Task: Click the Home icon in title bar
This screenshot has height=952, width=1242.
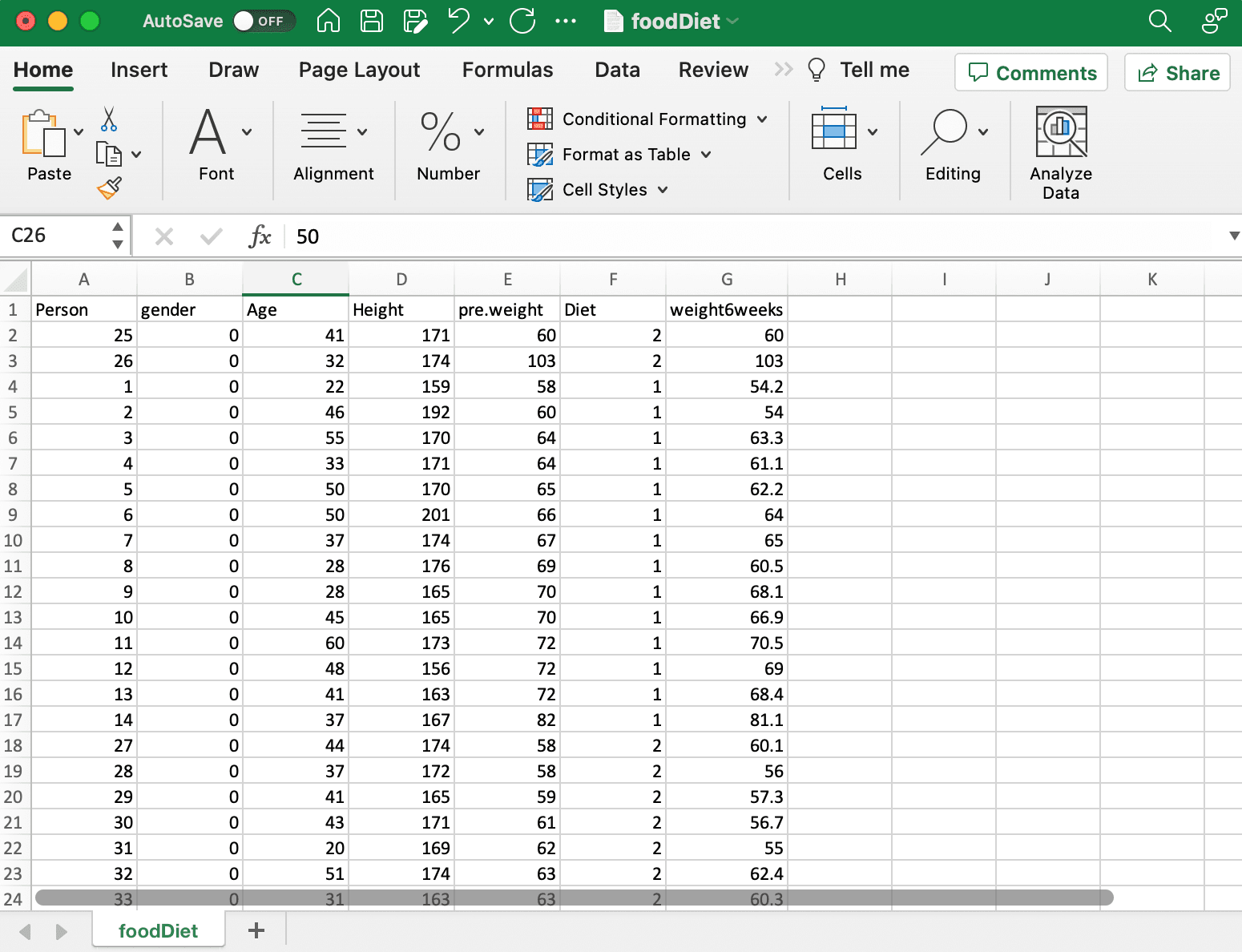Action: pos(329,21)
